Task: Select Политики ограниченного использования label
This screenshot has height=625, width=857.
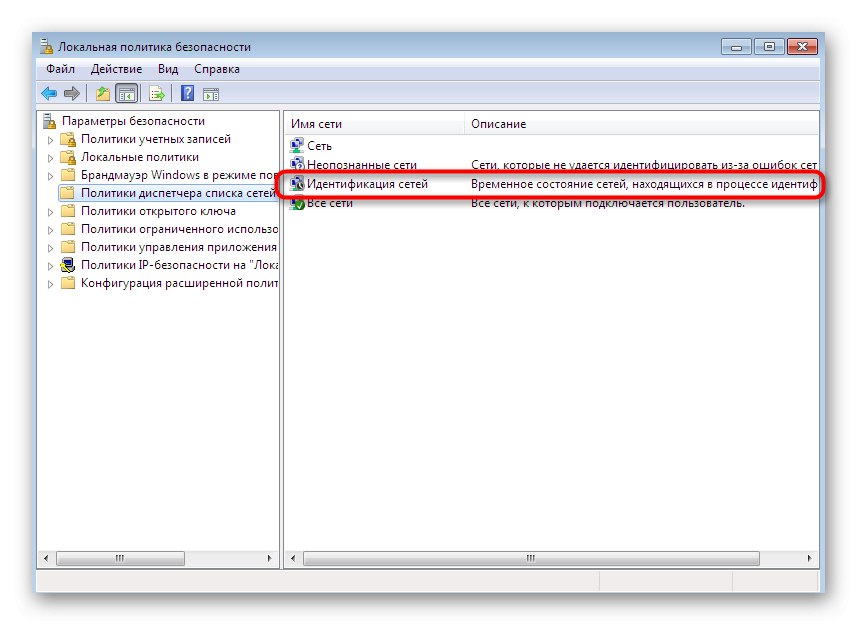Action: click(x=179, y=229)
